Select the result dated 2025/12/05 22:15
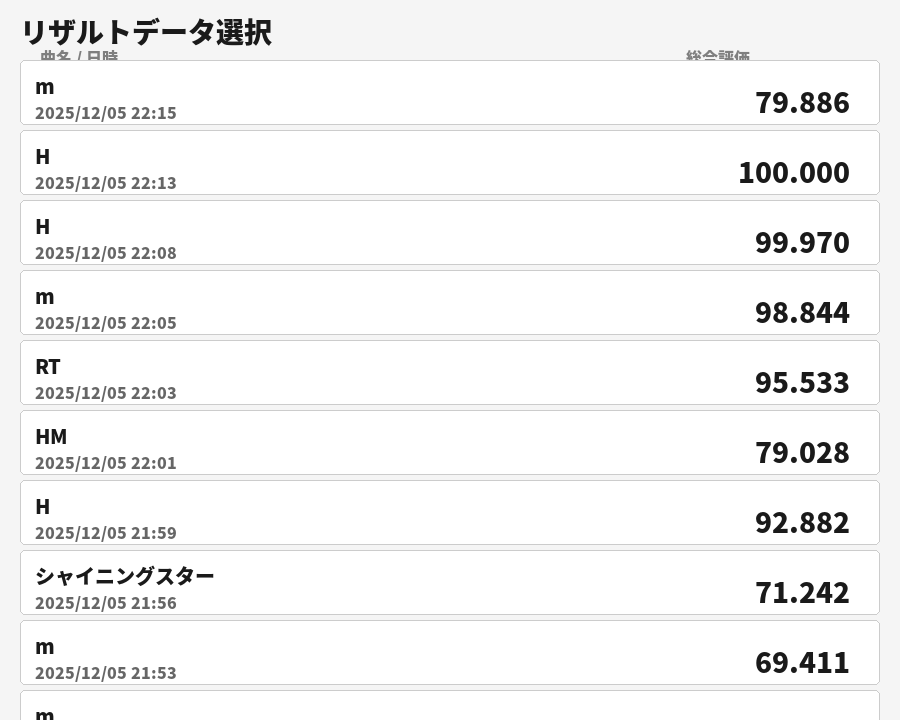The width and height of the screenshot is (900, 720). click(450, 93)
